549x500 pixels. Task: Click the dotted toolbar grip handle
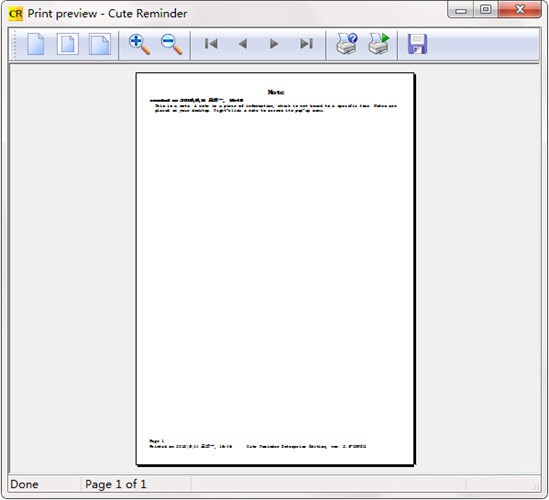(14, 44)
